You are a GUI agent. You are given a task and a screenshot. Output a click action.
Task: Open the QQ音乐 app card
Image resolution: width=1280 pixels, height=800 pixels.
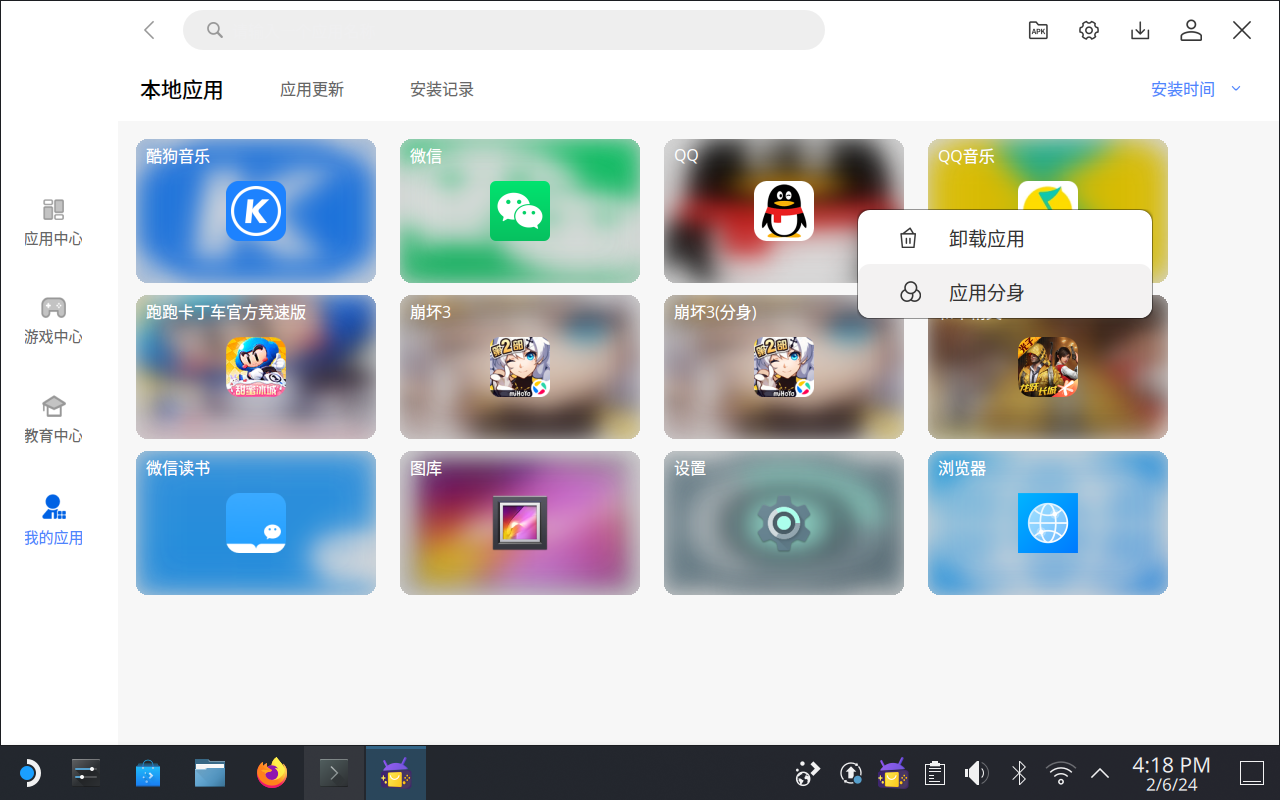pos(1048,175)
